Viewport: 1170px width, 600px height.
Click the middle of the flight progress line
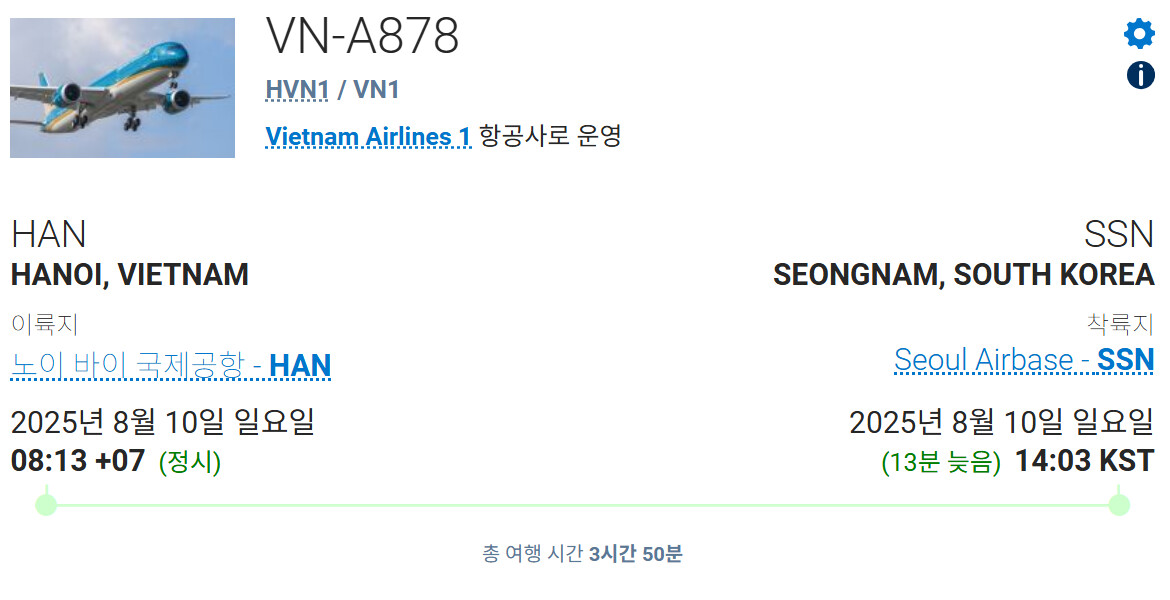click(582, 505)
